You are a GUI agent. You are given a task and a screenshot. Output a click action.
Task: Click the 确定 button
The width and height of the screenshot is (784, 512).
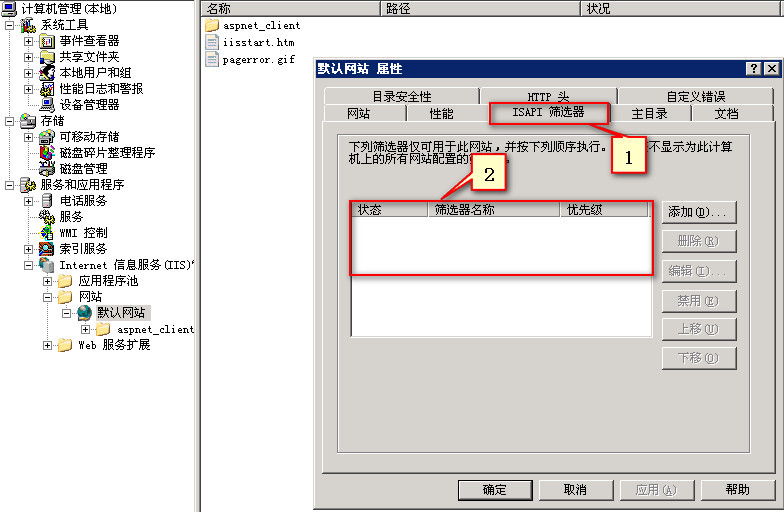tap(495, 490)
